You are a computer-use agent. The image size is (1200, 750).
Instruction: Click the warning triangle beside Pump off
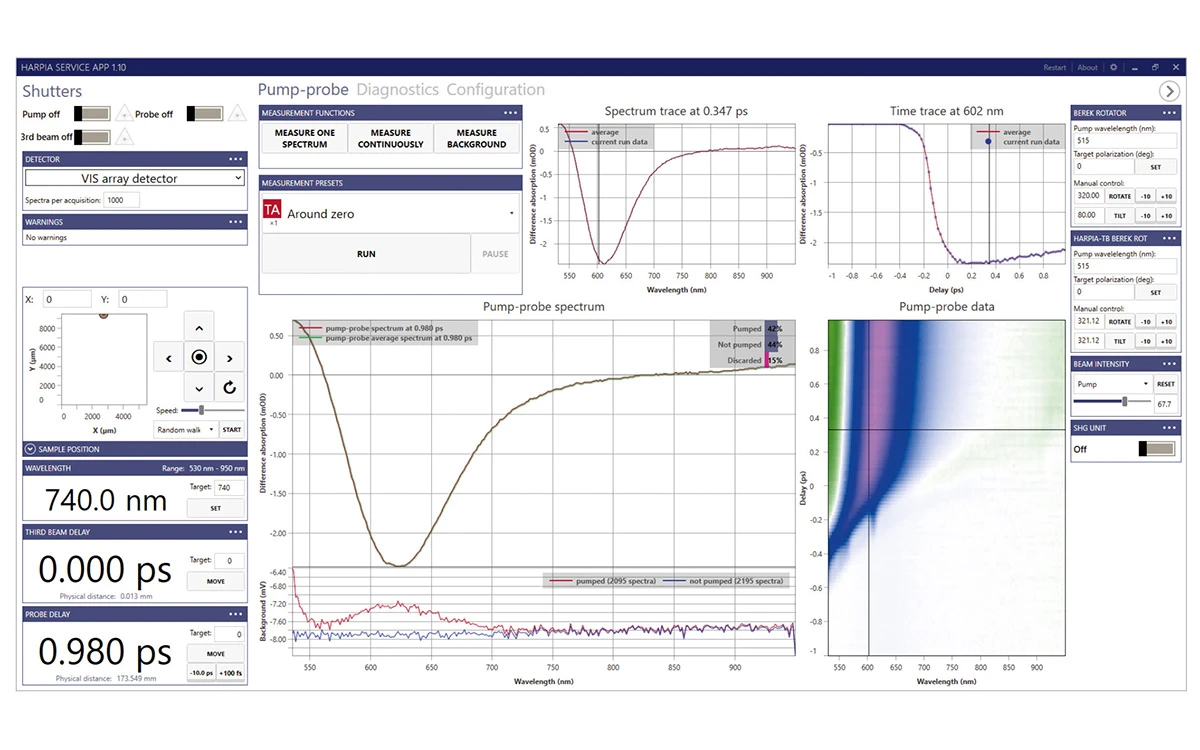click(x=124, y=114)
